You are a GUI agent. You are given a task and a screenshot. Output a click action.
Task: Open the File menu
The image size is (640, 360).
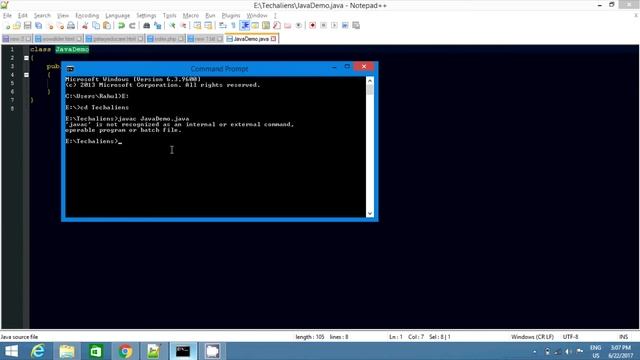[x=7, y=16]
